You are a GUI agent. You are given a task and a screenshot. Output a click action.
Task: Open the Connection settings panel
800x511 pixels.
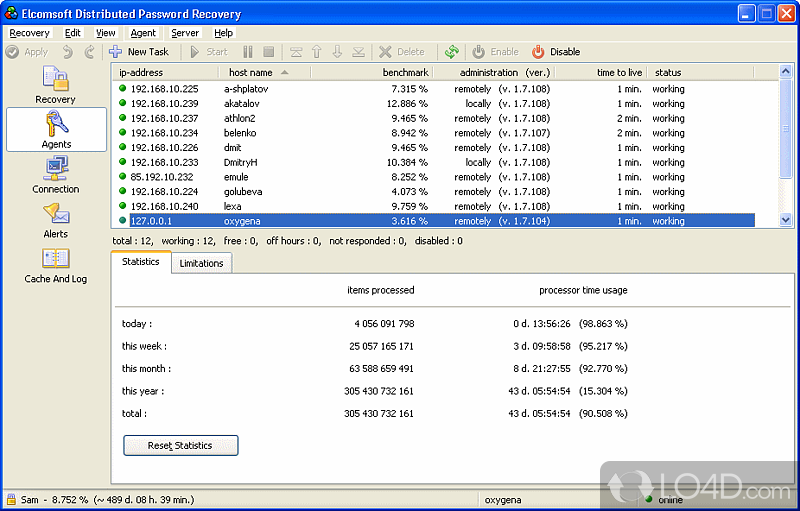(55, 175)
